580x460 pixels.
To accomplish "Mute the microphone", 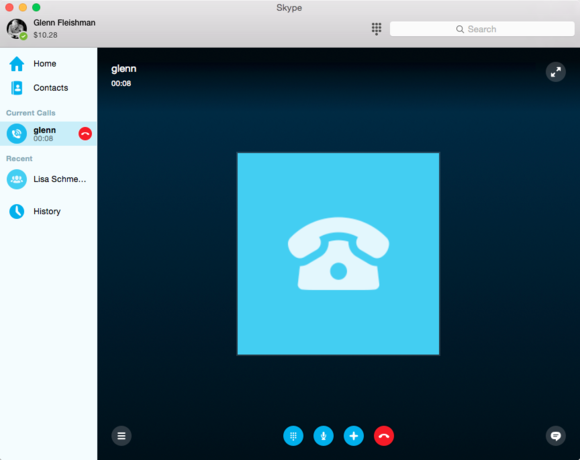I will pyautogui.click(x=323, y=436).
